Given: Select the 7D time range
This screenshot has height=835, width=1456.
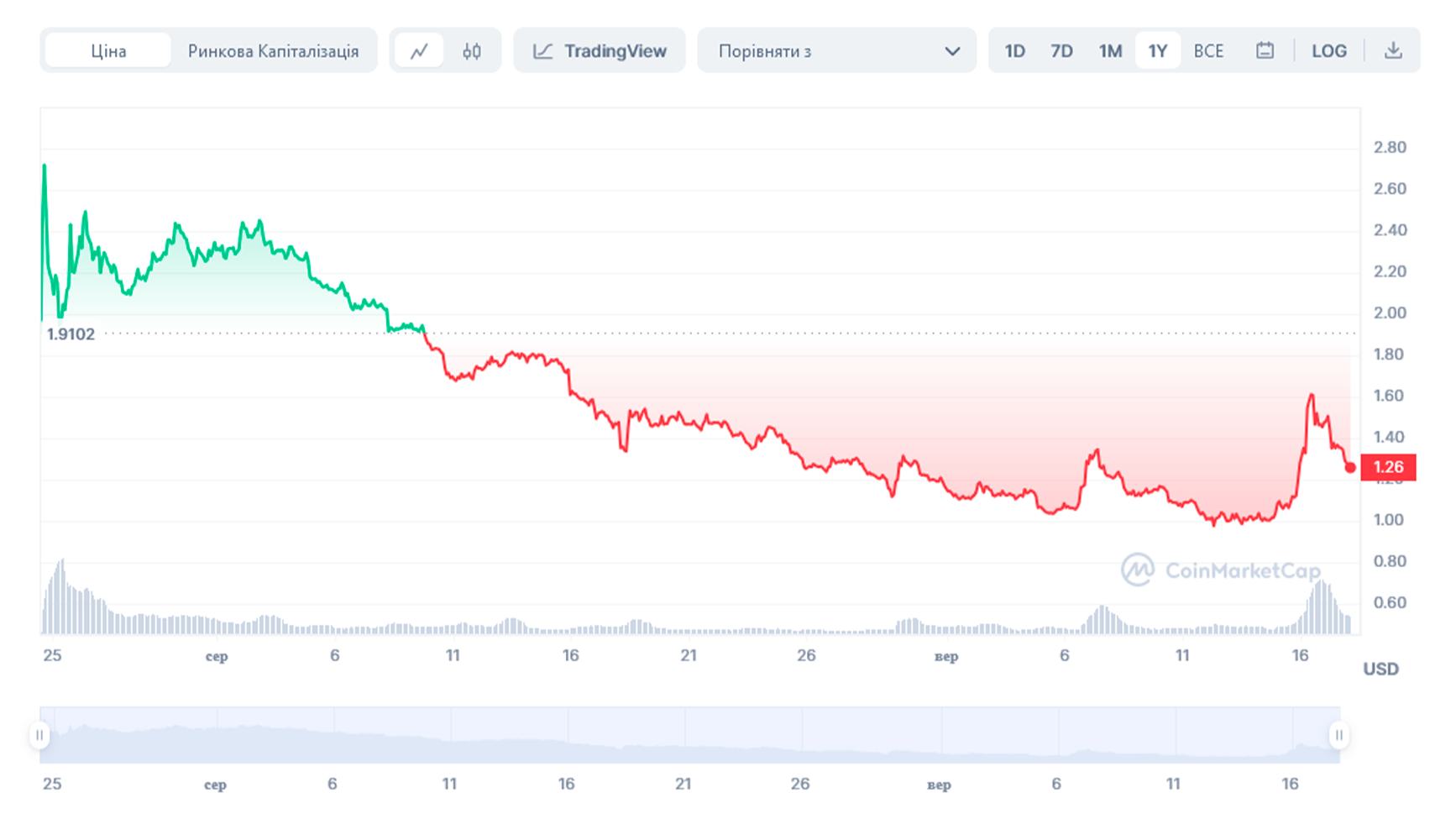Looking at the screenshot, I should click(x=1062, y=51).
